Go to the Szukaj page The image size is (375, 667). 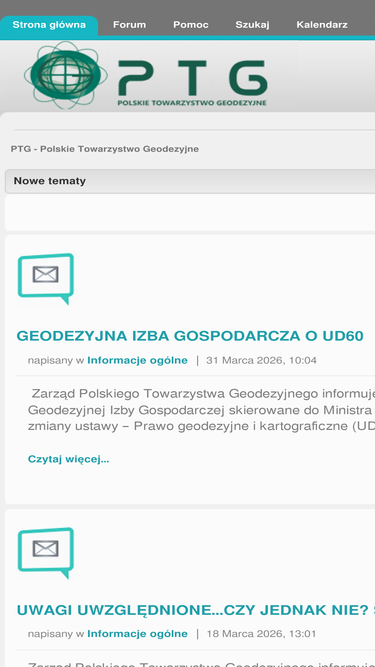pos(253,25)
